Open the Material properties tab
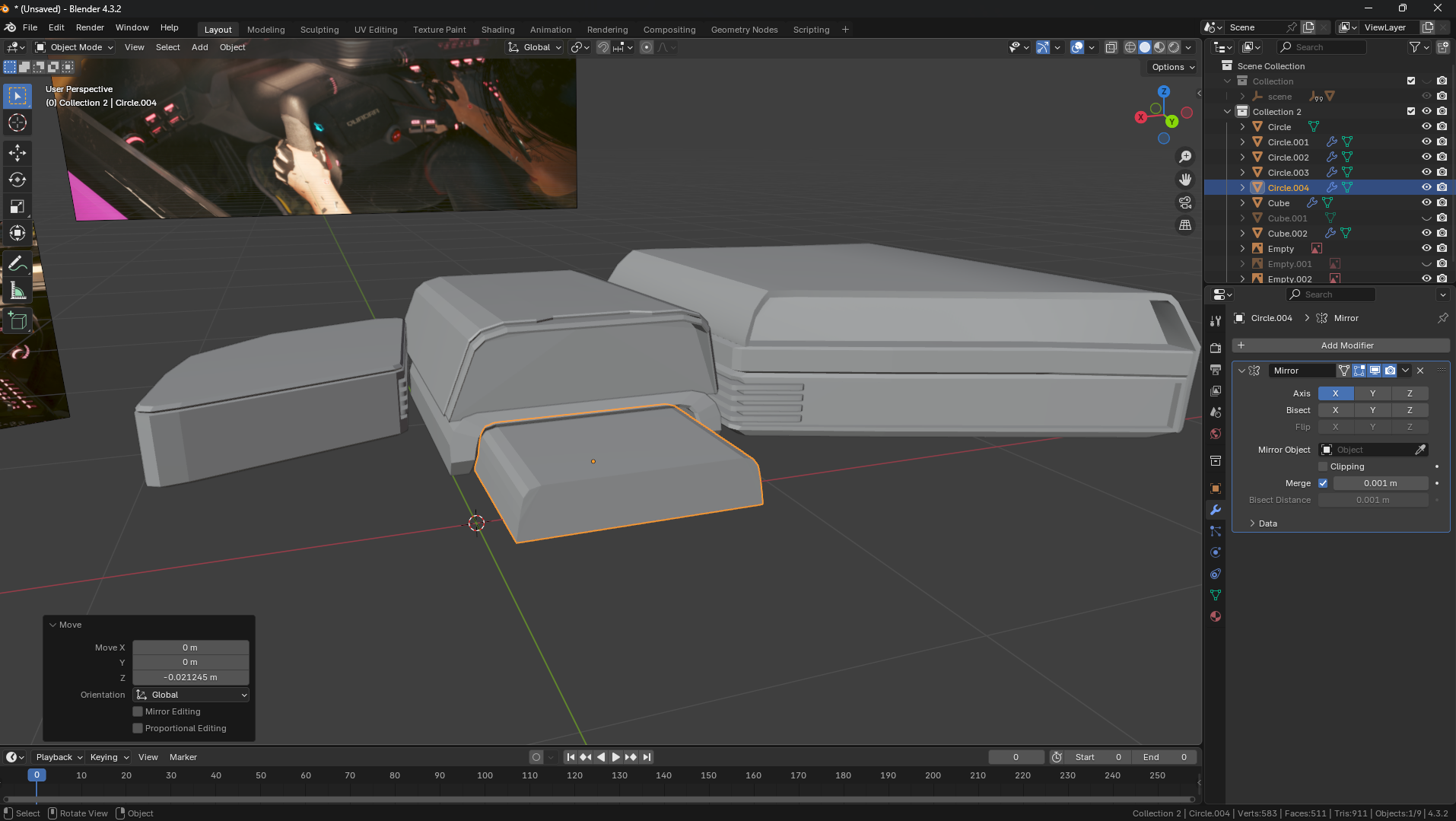 click(1216, 616)
